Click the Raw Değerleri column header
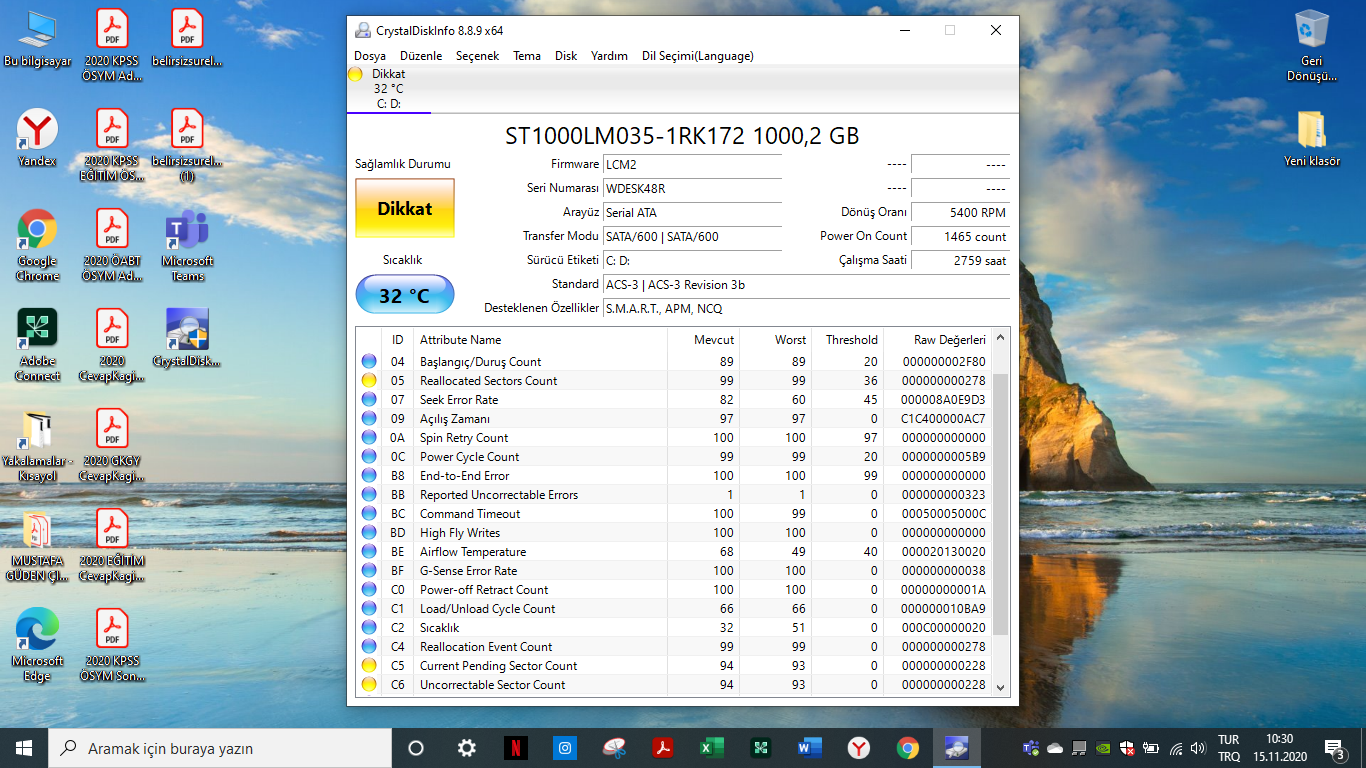This screenshot has width=1366, height=768. [936, 340]
